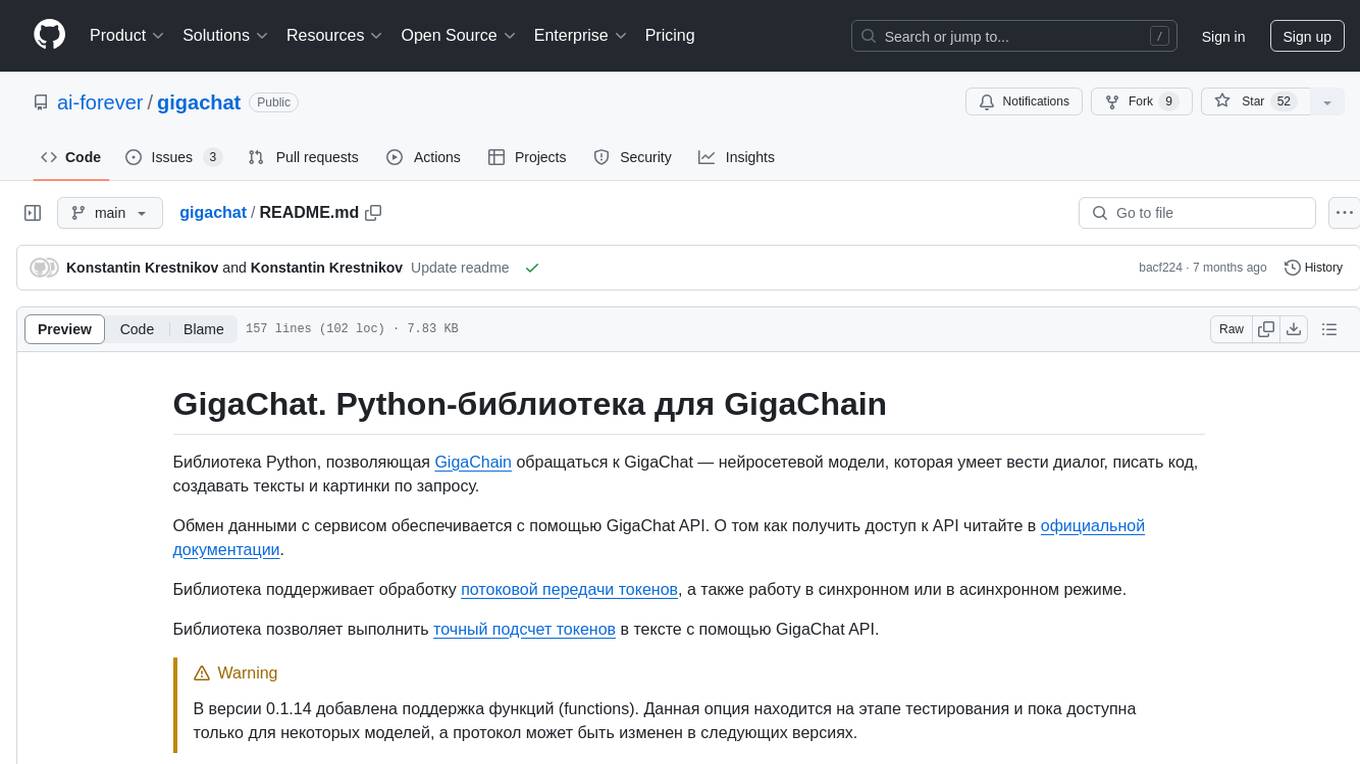Open the star lists dropdown arrow
The height and width of the screenshot is (764, 1360).
click(1327, 101)
